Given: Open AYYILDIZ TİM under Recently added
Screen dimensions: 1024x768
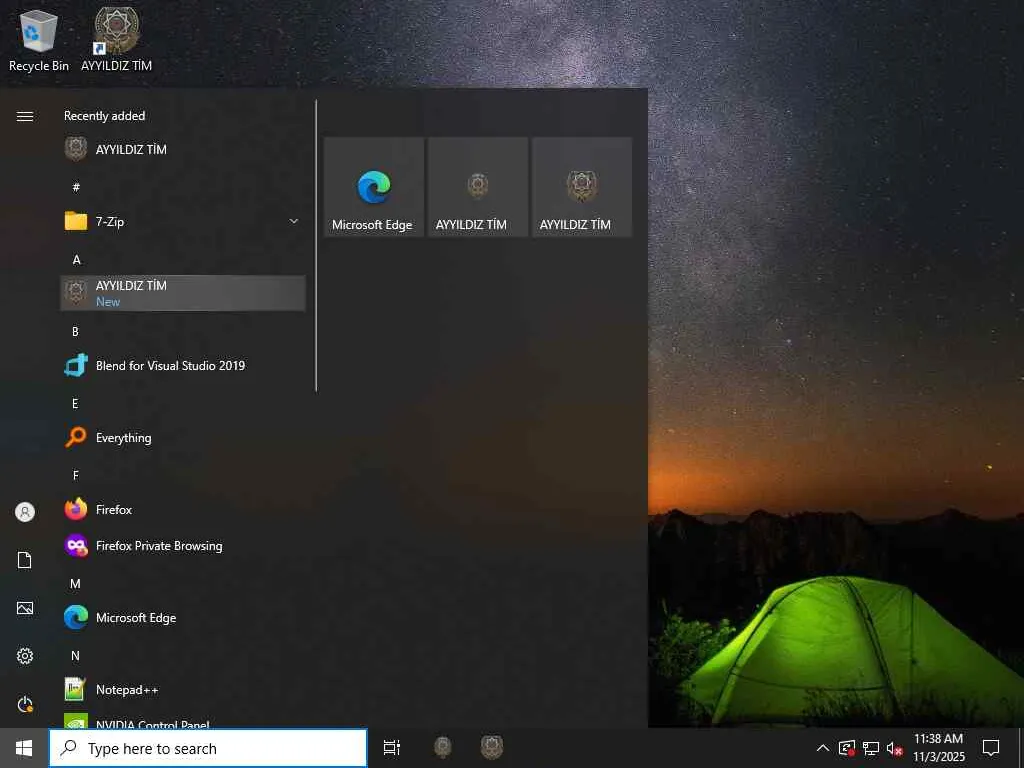Looking at the screenshot, I should 183,150.
